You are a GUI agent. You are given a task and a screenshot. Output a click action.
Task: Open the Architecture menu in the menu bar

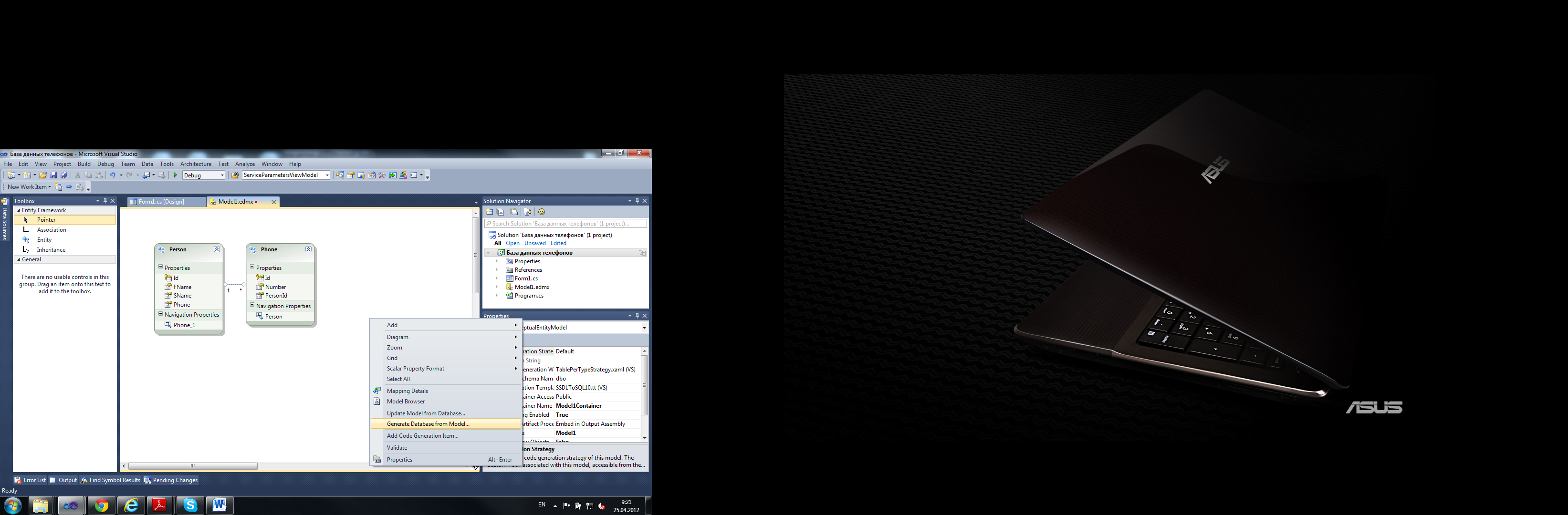coord(195,164)
